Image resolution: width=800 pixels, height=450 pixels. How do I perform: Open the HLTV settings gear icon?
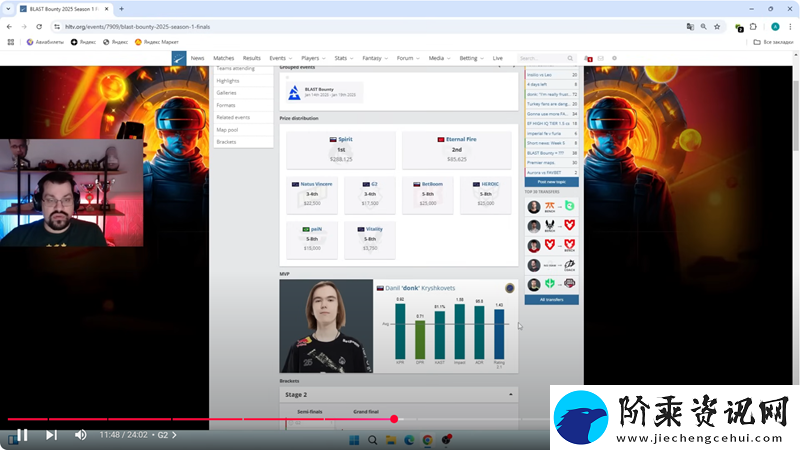pos(614,58)
